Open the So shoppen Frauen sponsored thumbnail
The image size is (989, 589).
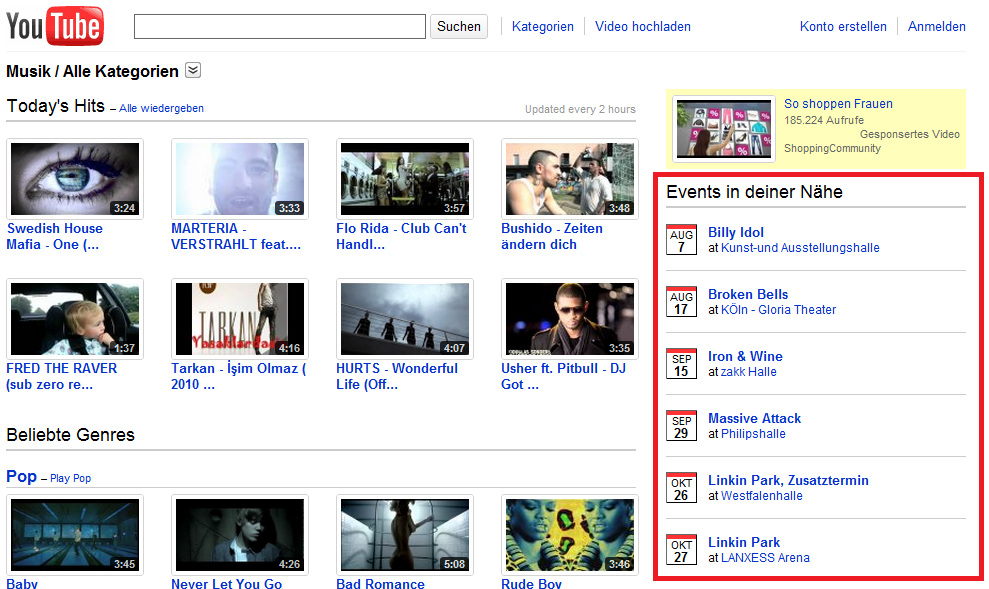point(724,129)
